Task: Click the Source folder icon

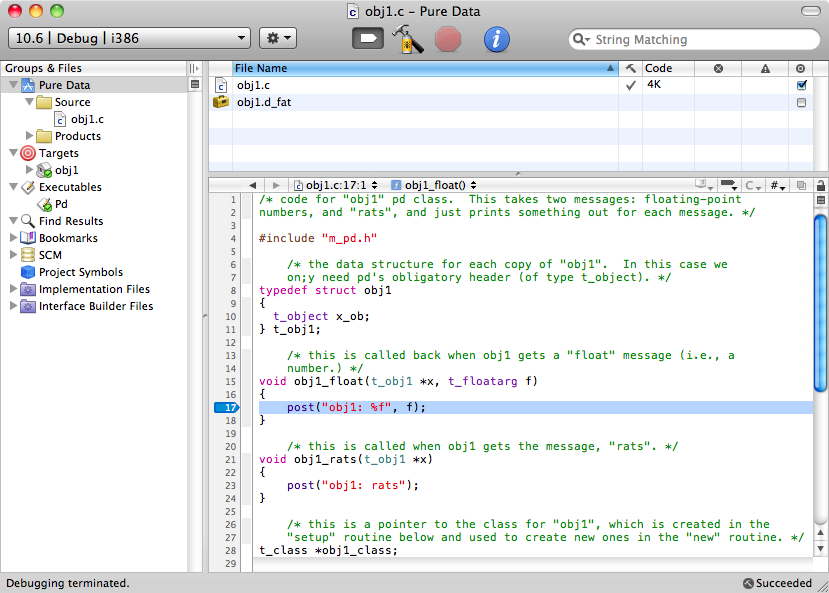Action: click(44, 102)
